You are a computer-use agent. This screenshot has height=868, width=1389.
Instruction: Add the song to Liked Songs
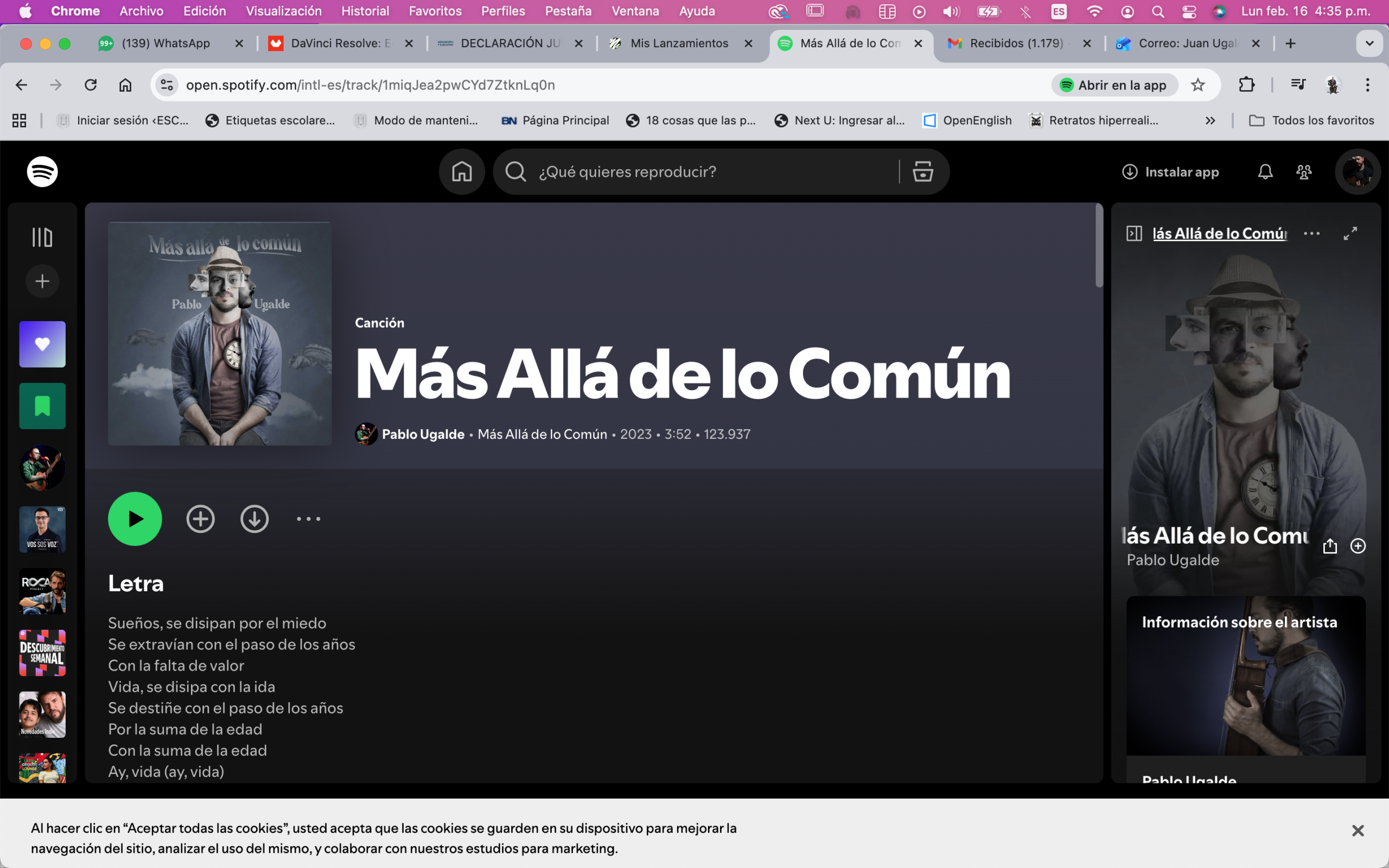pyautogui.click(x=200, y=519)
